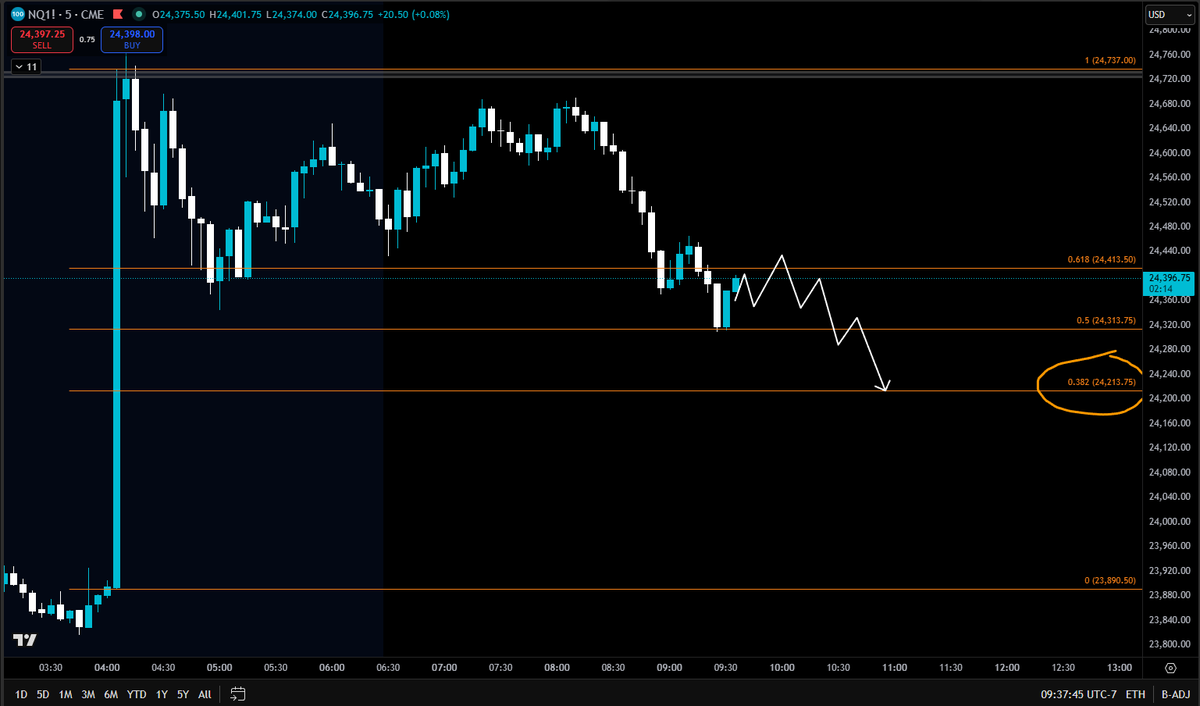Click the 11:00 time axis label
The height and width of the screenshot is (706, 1200).
(895, 667)
